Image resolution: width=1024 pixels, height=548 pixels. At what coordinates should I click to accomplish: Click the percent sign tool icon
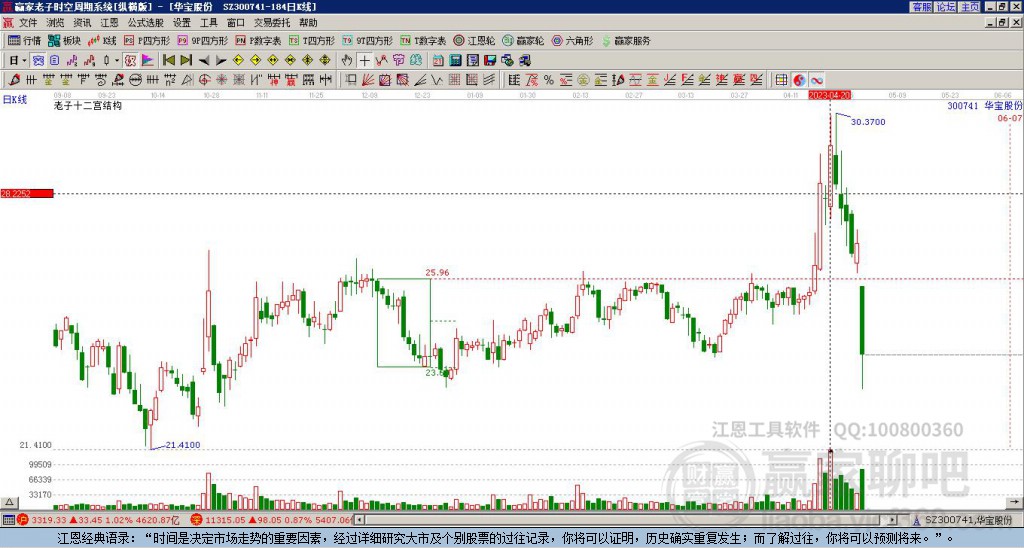click(x=549, y=80)
